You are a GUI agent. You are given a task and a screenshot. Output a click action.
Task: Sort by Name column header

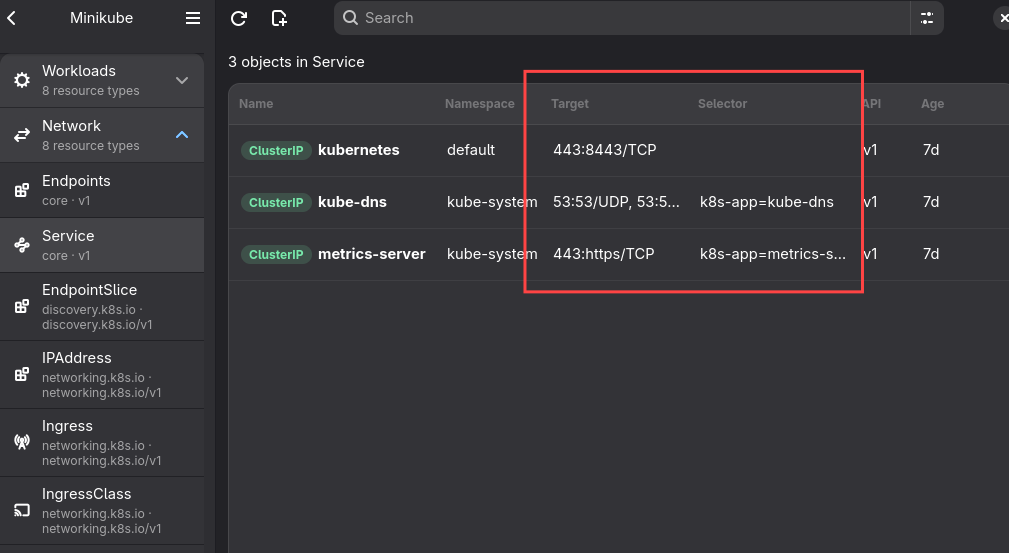tap(256, 104)
